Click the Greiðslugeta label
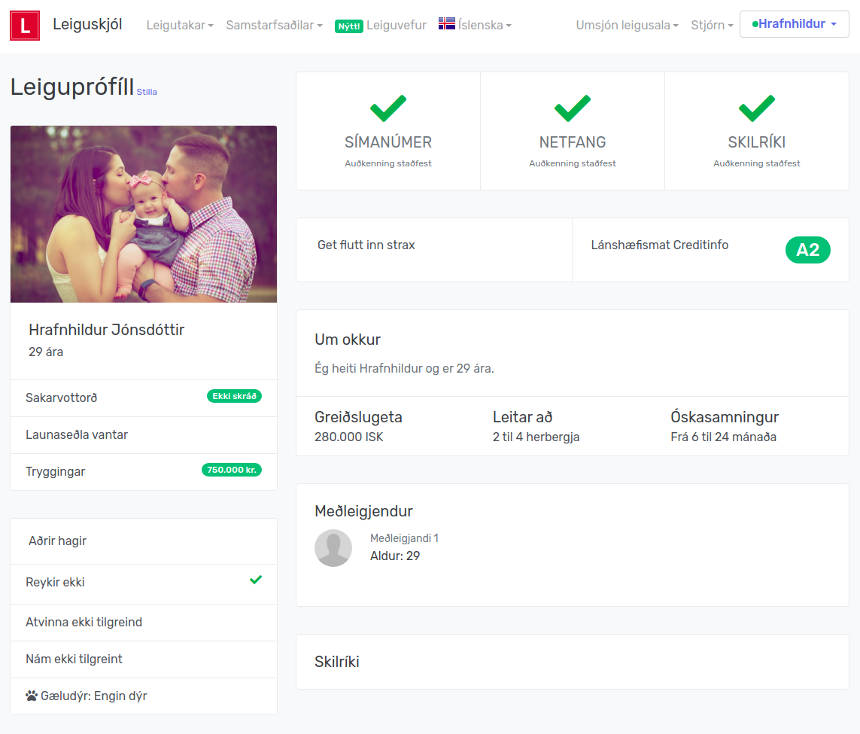860x734 pixels. pos(358,417)
